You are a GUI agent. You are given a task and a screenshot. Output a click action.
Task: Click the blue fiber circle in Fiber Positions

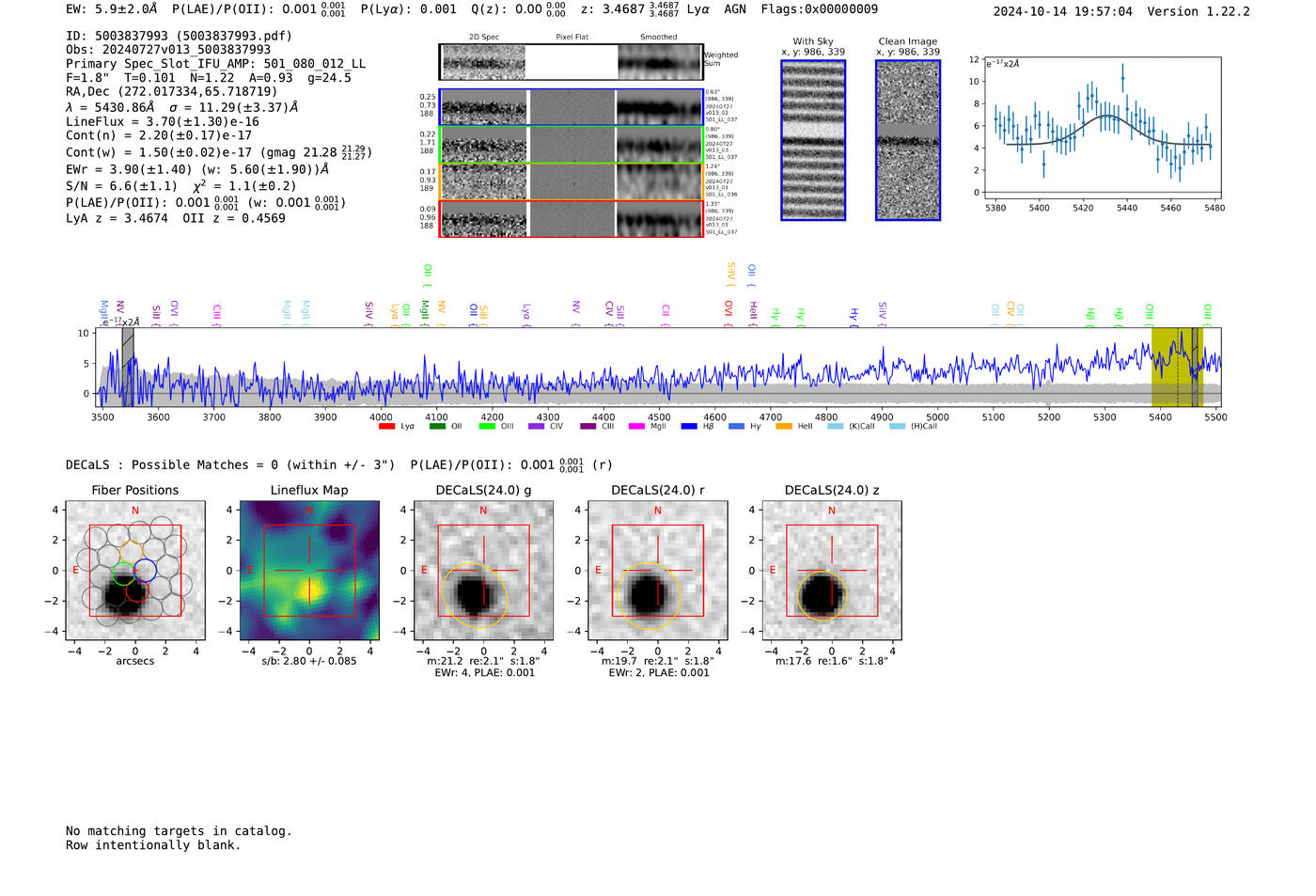(145, 570)
